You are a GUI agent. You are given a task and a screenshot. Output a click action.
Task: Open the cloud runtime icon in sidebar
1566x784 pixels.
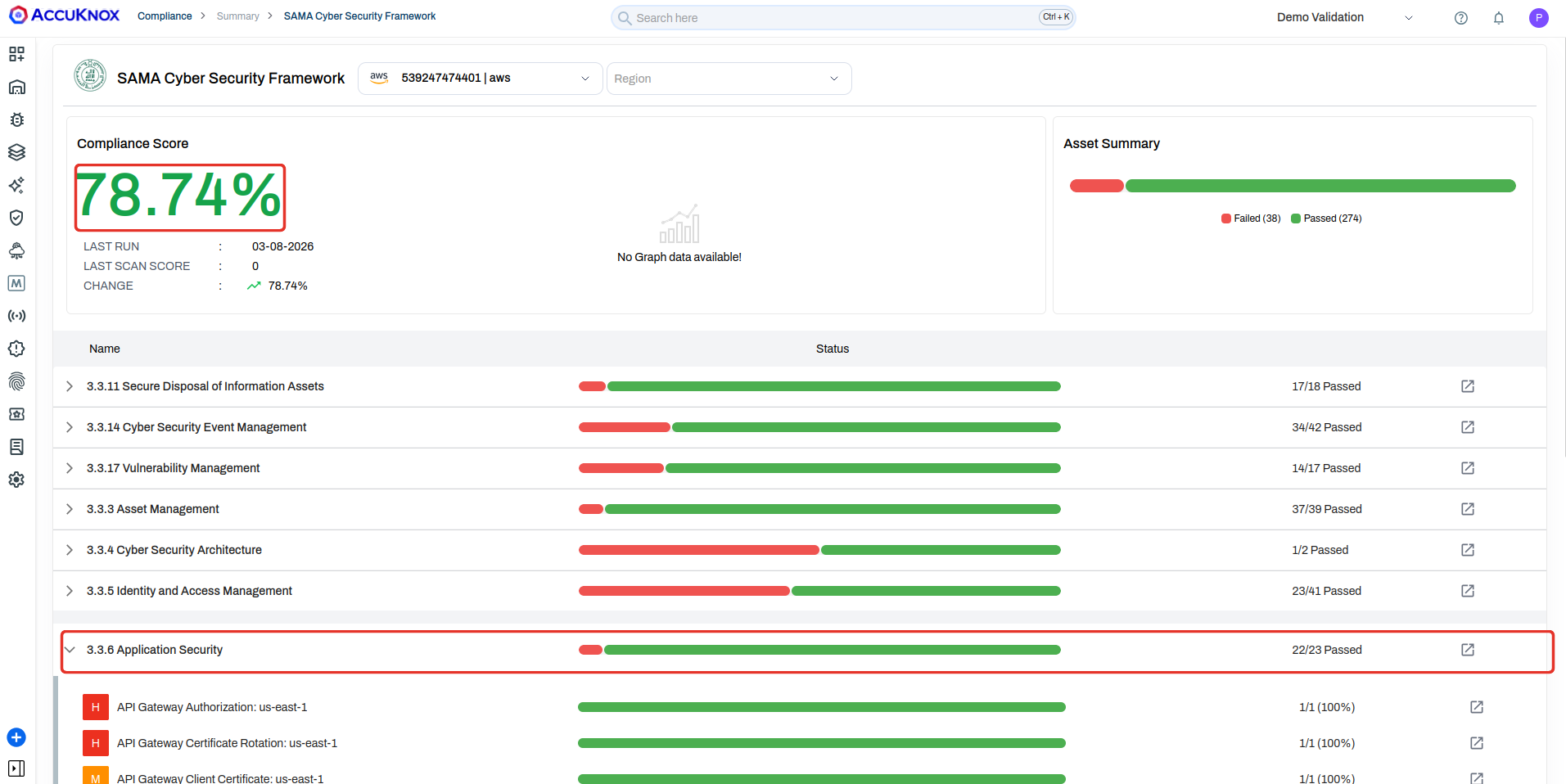click(16, 250)
